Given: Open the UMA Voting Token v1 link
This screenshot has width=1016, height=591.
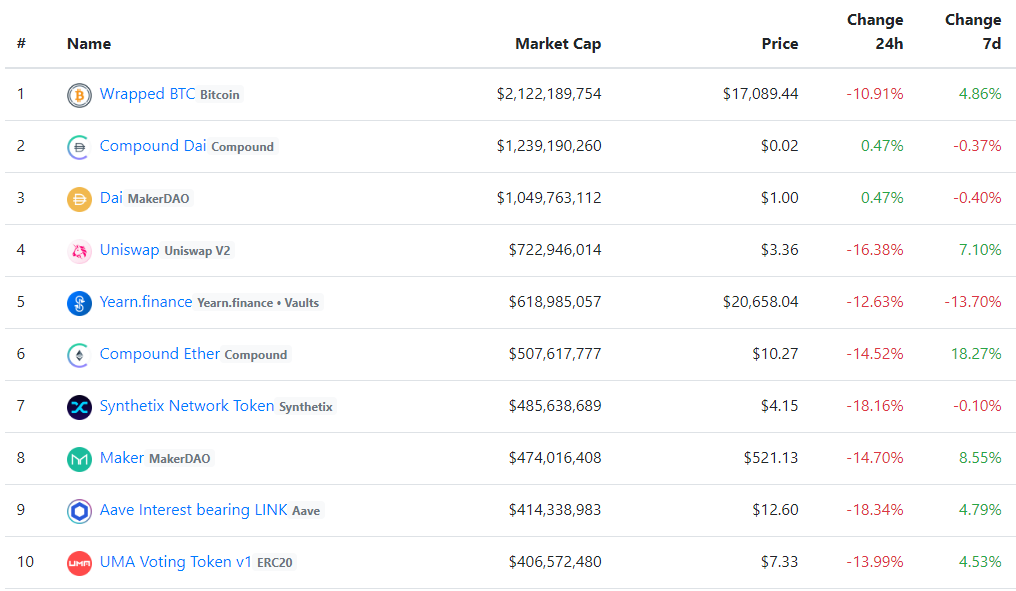Looking at the screenshot, I should tap(175, 562).
